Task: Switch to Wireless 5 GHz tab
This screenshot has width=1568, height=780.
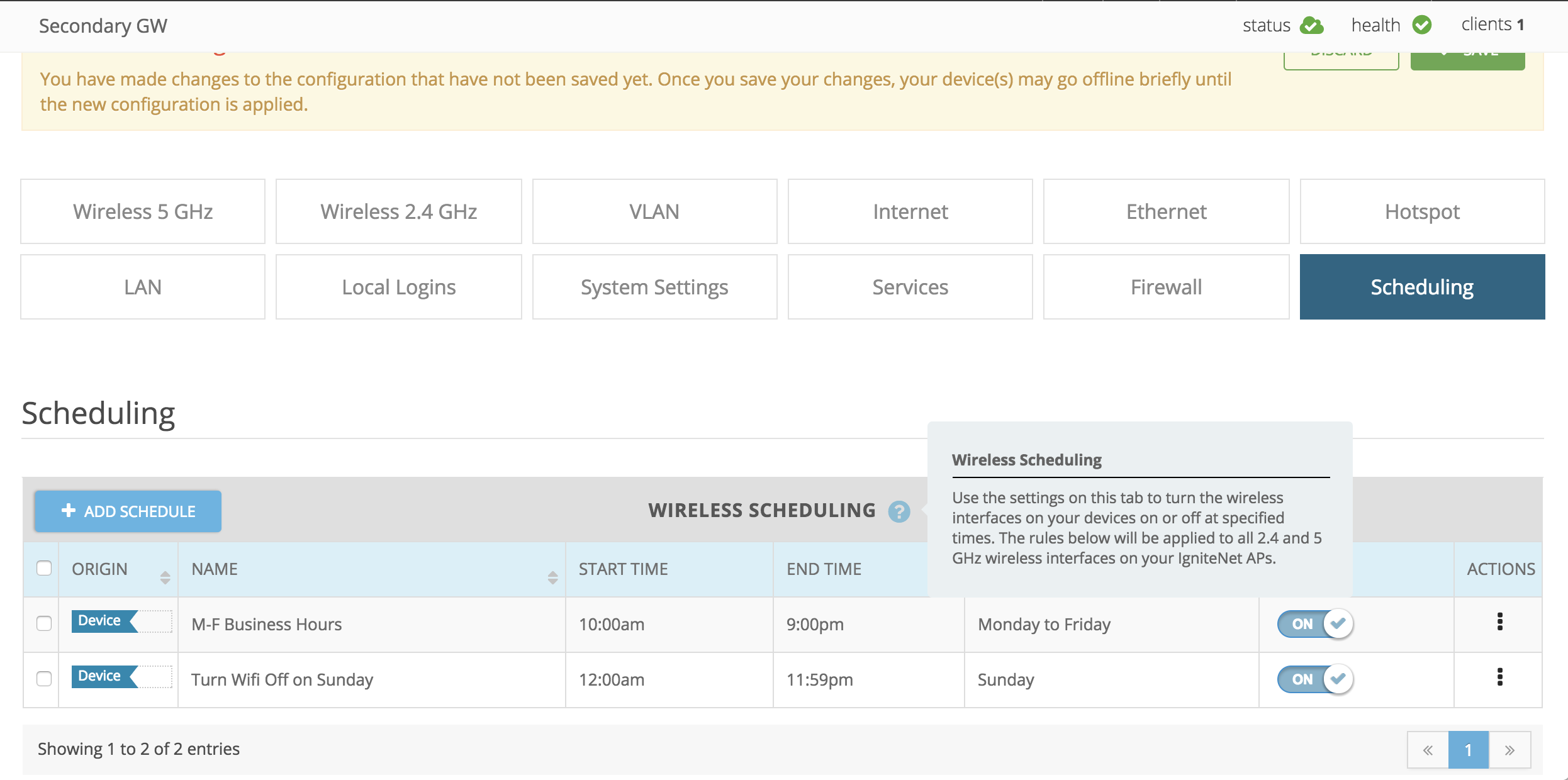Action: point(143,212)
